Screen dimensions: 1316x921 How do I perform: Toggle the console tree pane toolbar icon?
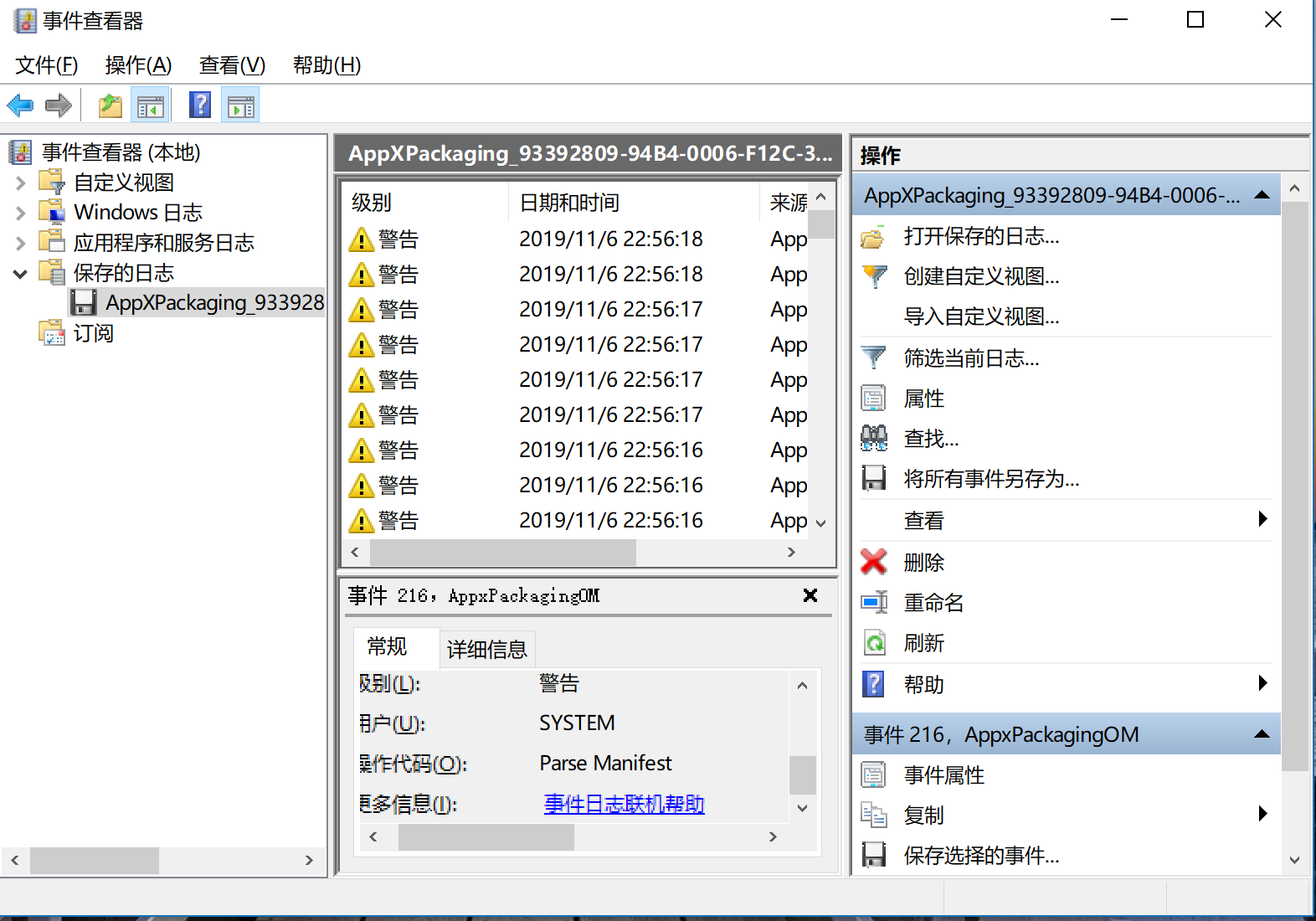point(151,105)
